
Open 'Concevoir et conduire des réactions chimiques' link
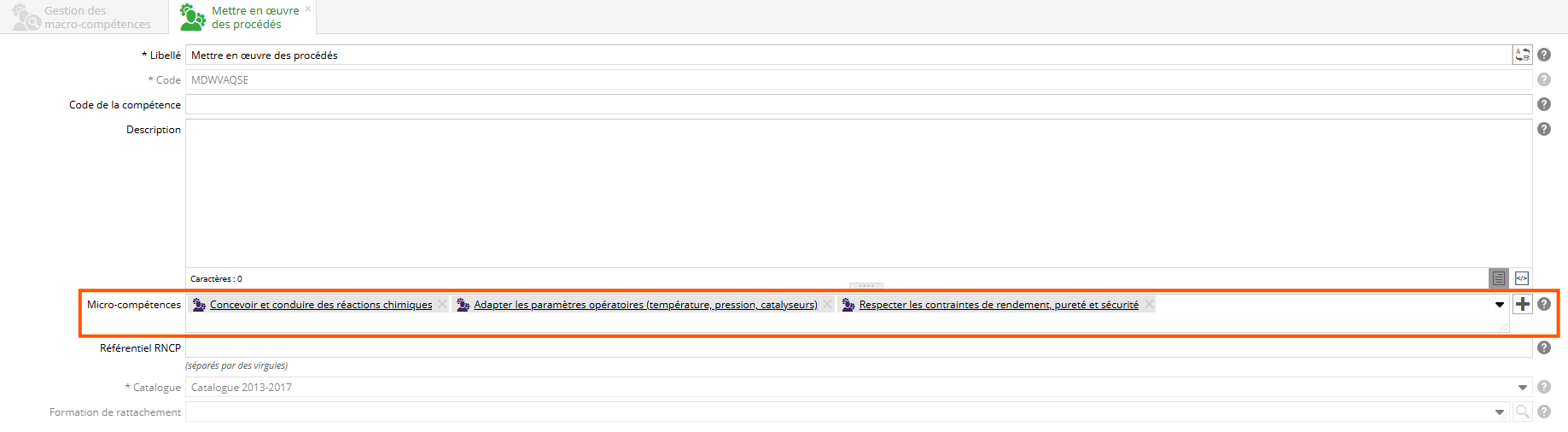321,305
